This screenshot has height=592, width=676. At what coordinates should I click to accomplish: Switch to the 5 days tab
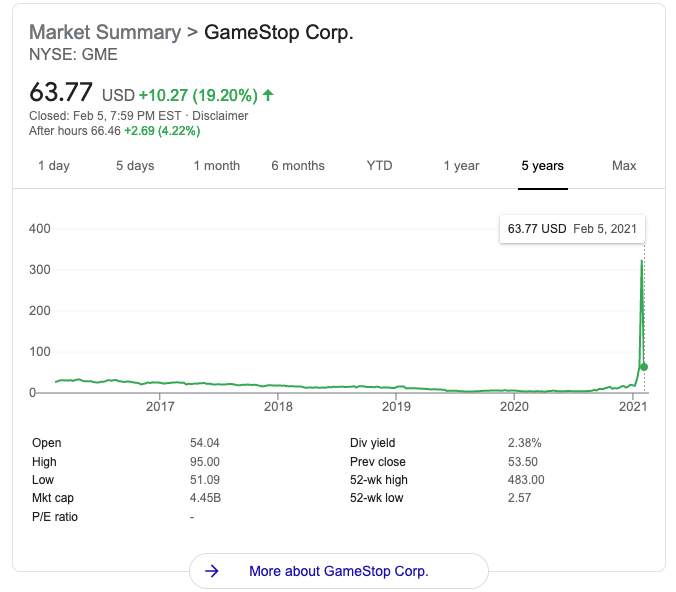[135, 166]
